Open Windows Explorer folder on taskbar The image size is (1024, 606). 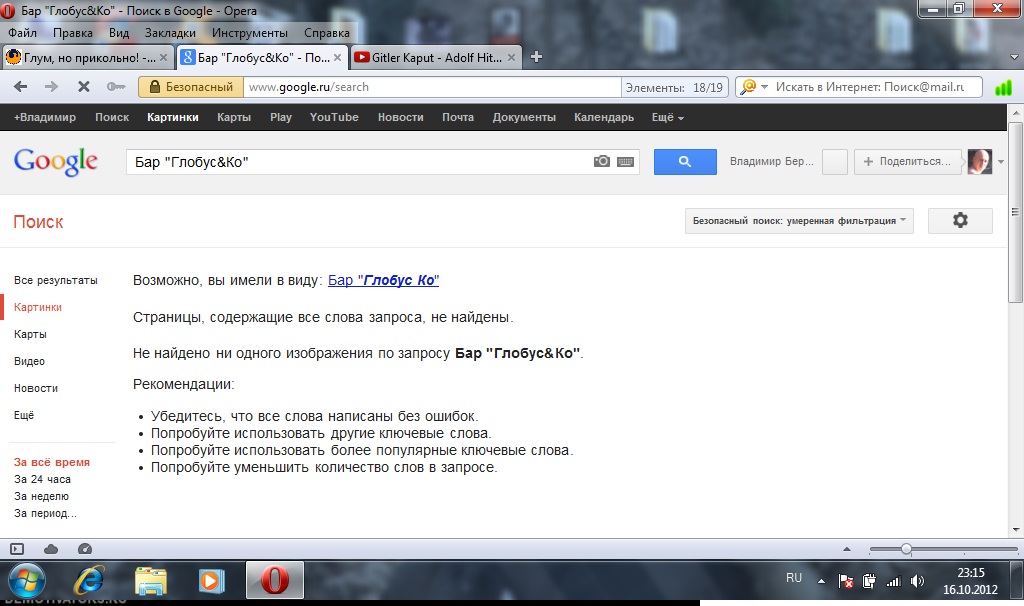tap(151, 581)
